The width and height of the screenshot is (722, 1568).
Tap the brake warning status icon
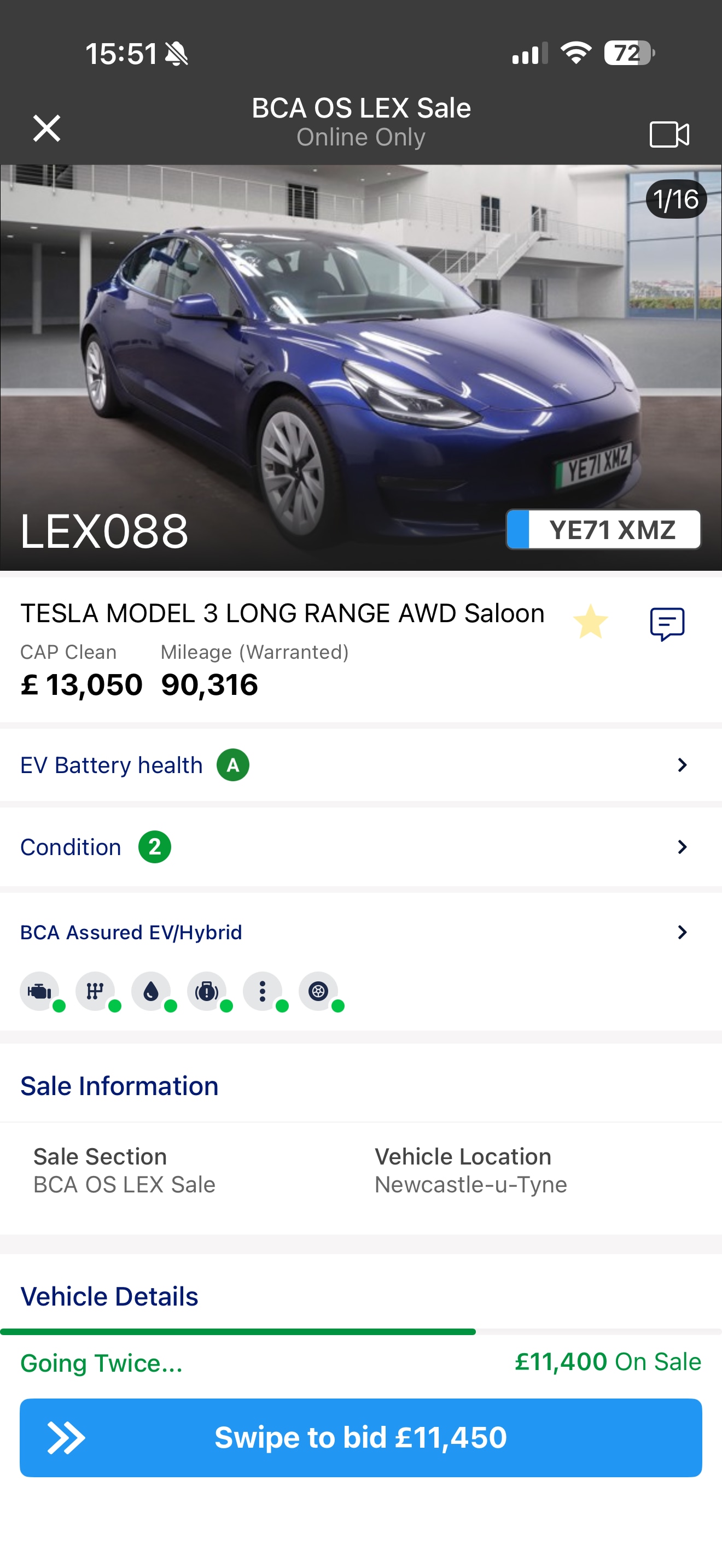207,992
